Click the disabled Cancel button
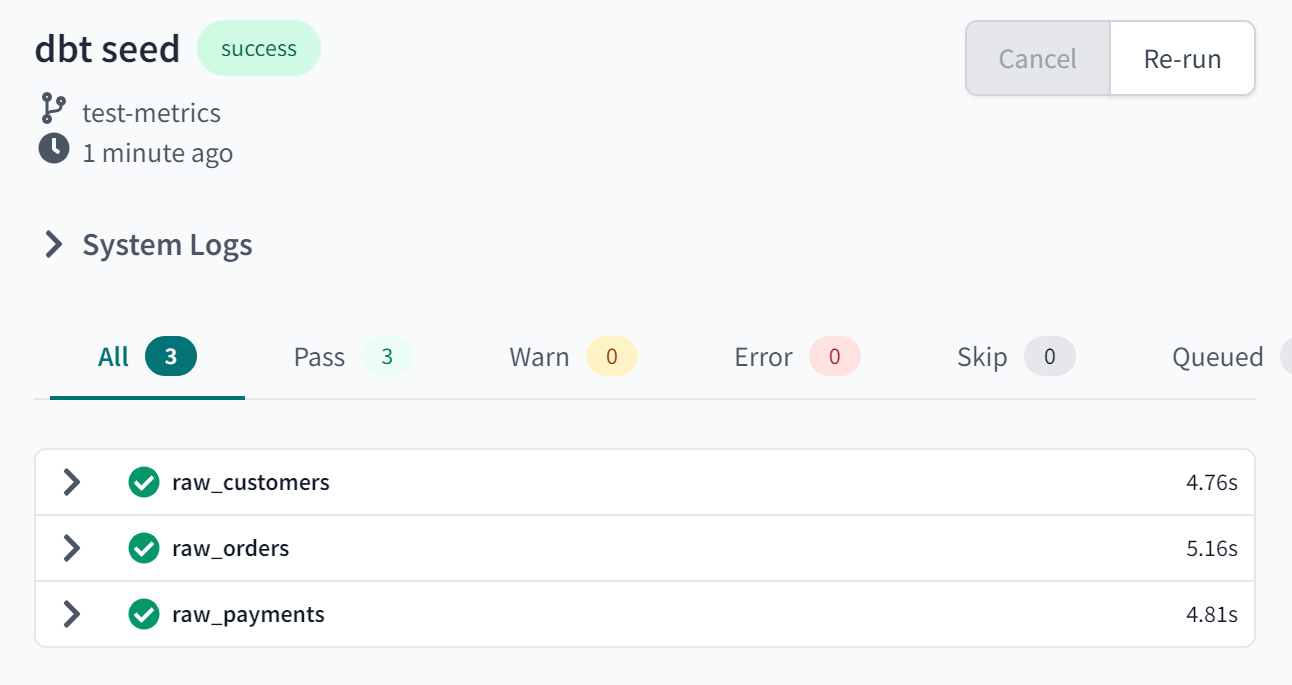Screen dimensions: 1292x685 pos(1037,58)
